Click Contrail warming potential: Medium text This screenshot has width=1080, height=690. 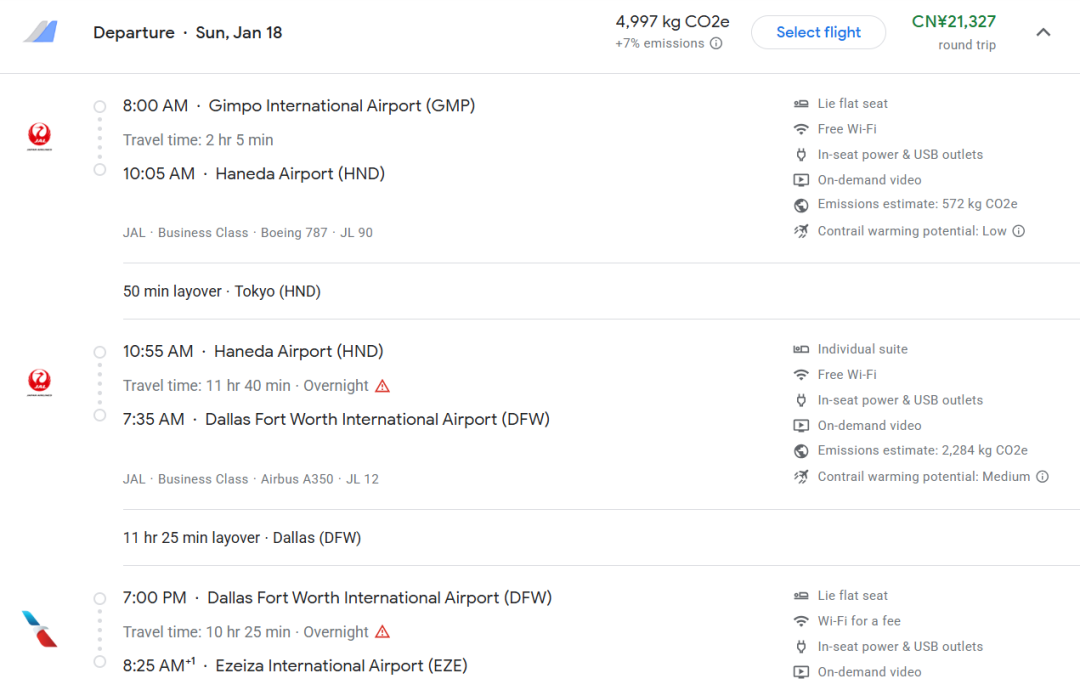pos(924,477)
